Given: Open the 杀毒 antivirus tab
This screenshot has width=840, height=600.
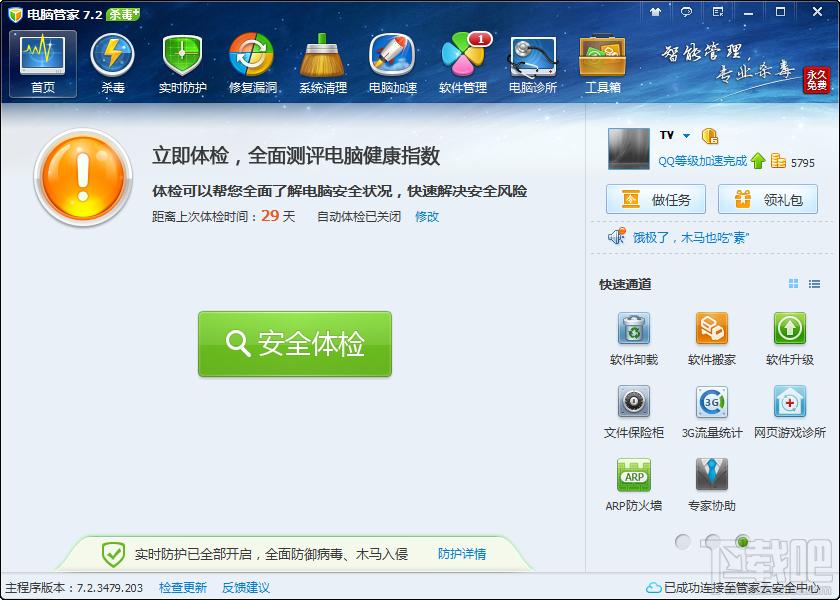Looking at the screenshot, I should (x=112, y=64).
